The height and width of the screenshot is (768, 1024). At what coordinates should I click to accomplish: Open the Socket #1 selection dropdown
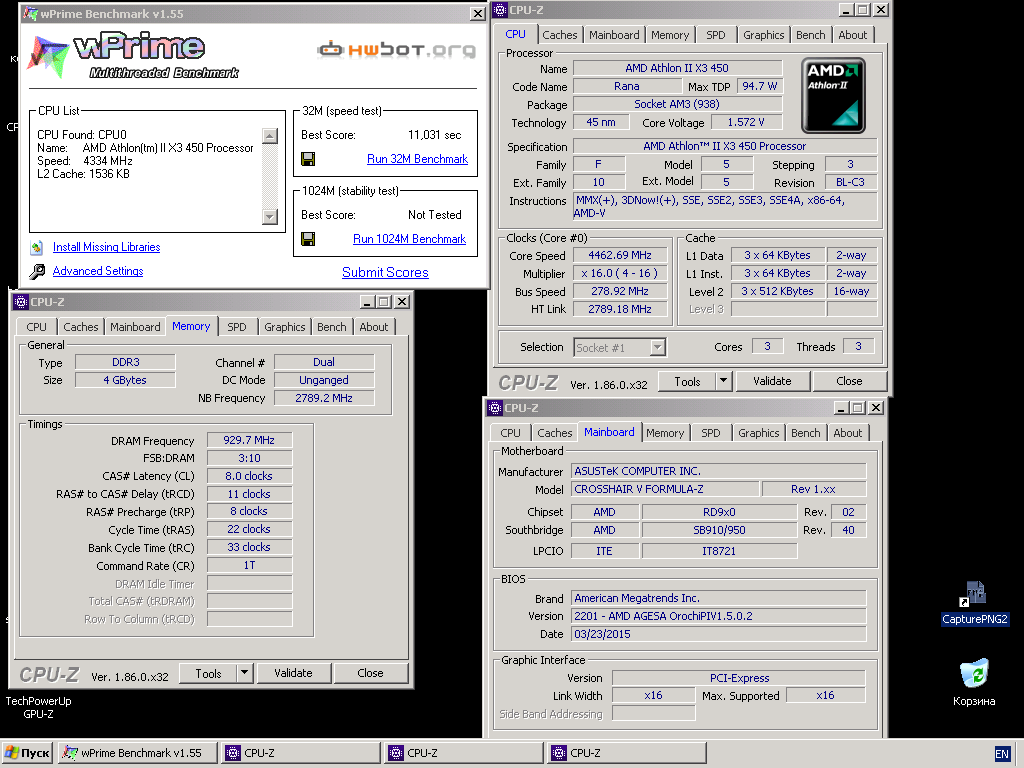[x=658, y=347]
